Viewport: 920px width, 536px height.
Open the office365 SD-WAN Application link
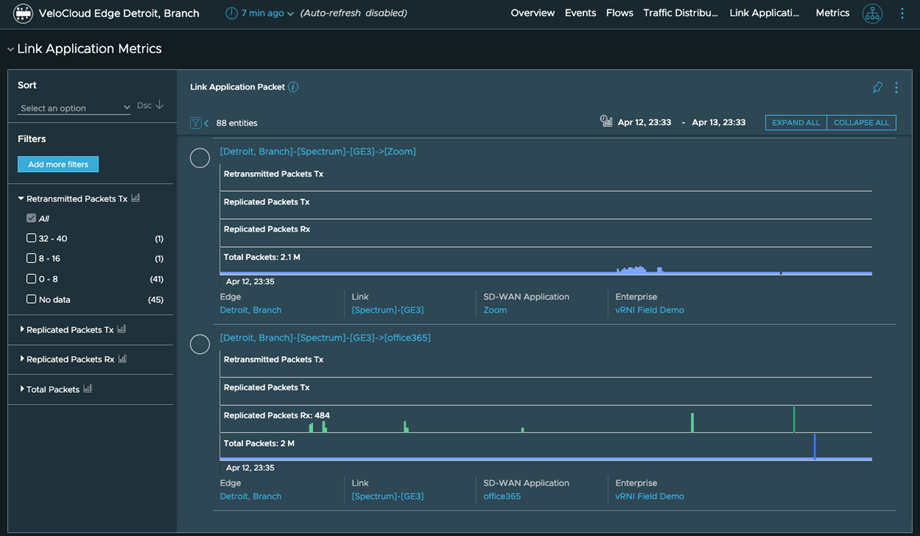tap(502, 496)
